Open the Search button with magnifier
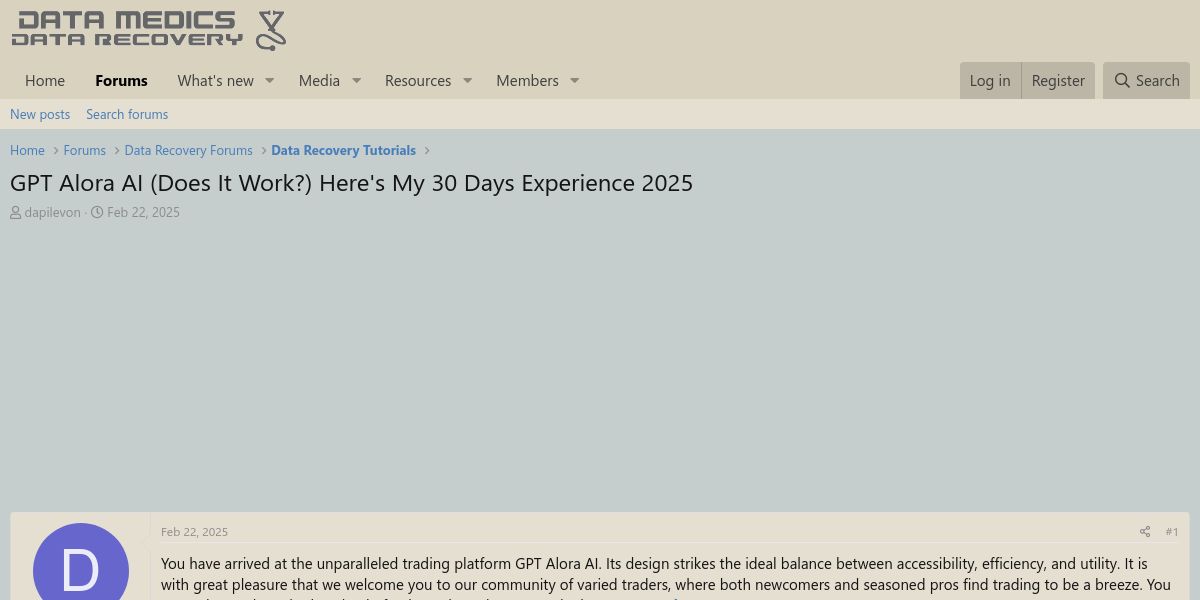The height and width of the screenshot is (600, 1200). click(1146, 81)
